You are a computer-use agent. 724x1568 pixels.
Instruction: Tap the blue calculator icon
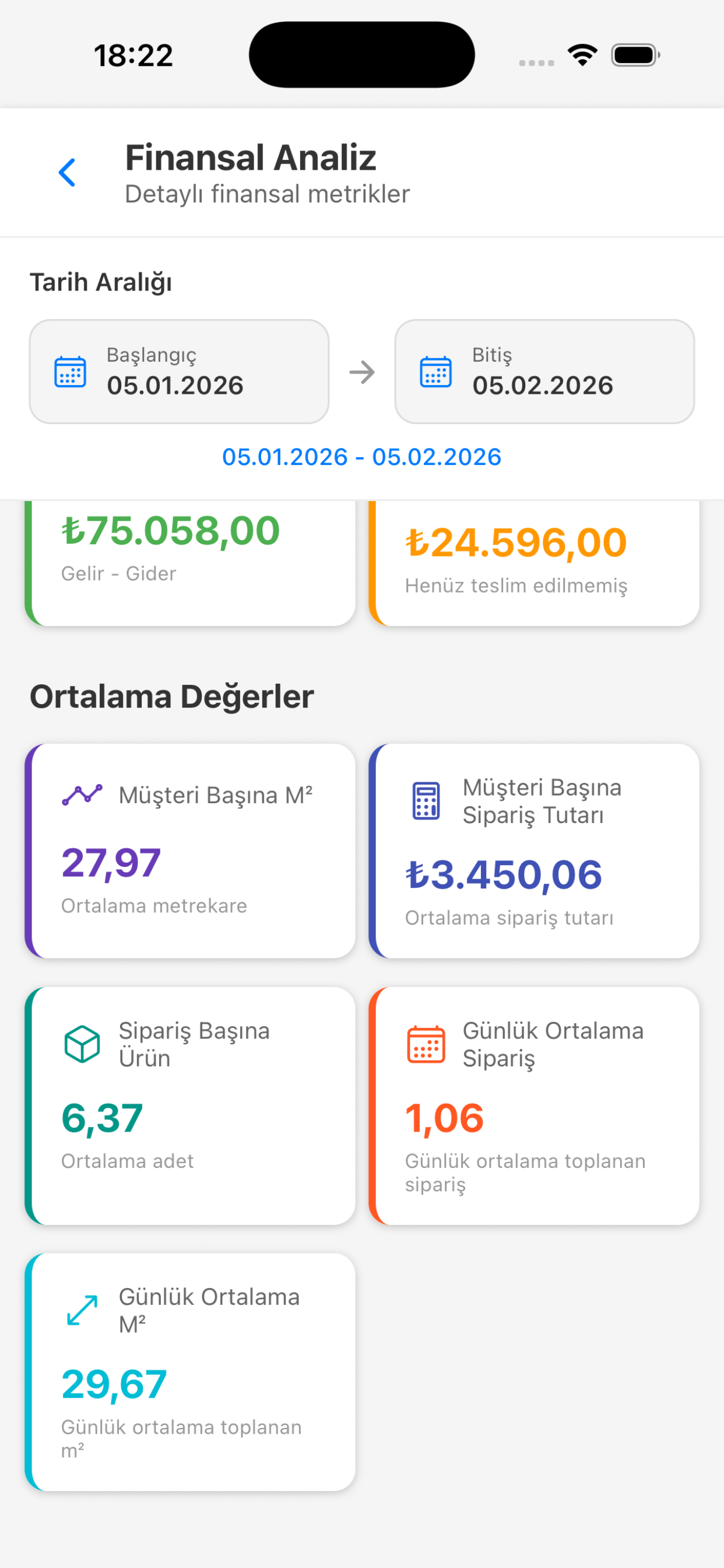point(426,801)
